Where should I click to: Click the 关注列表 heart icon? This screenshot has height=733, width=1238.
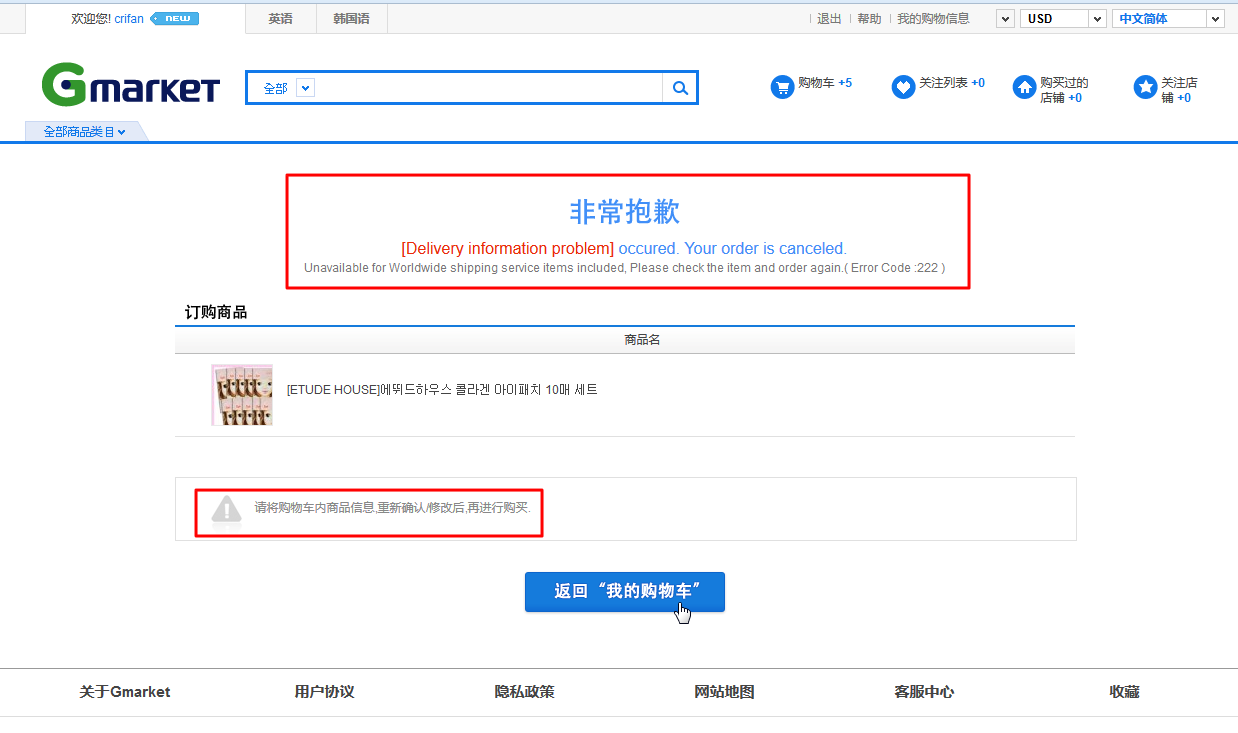903,86
